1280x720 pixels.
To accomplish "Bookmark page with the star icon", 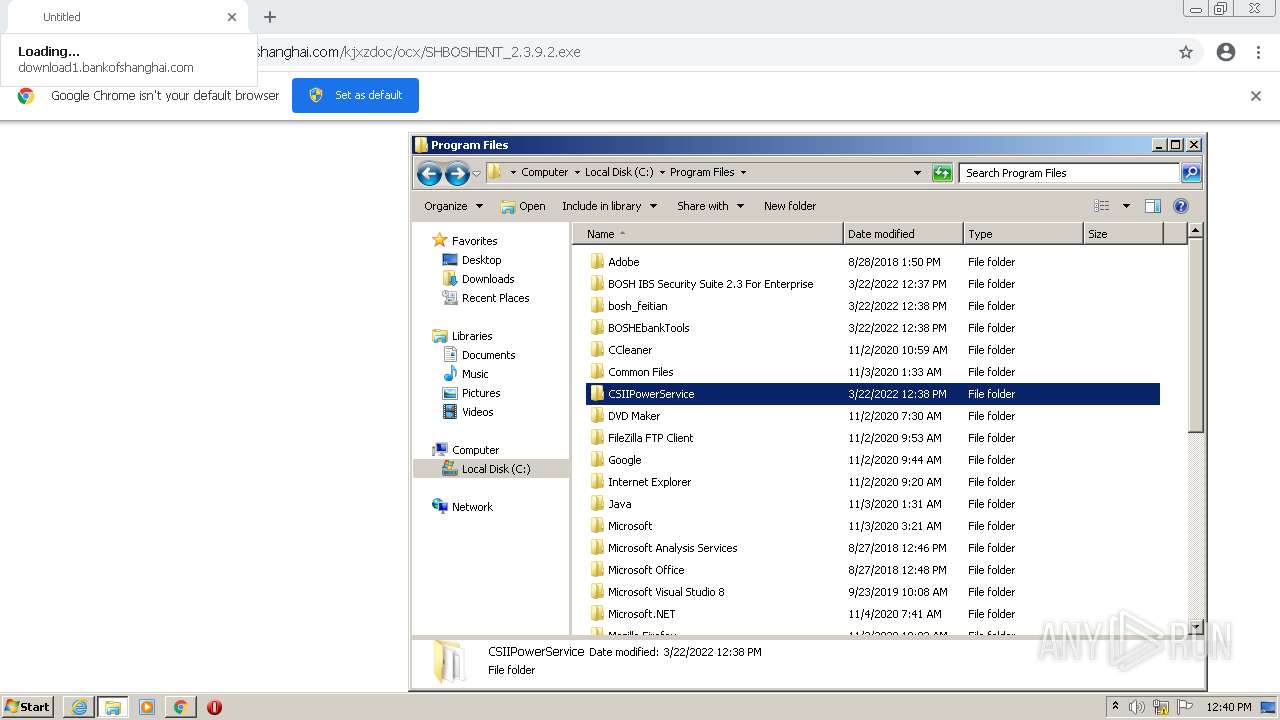I will click(1186, 52).
